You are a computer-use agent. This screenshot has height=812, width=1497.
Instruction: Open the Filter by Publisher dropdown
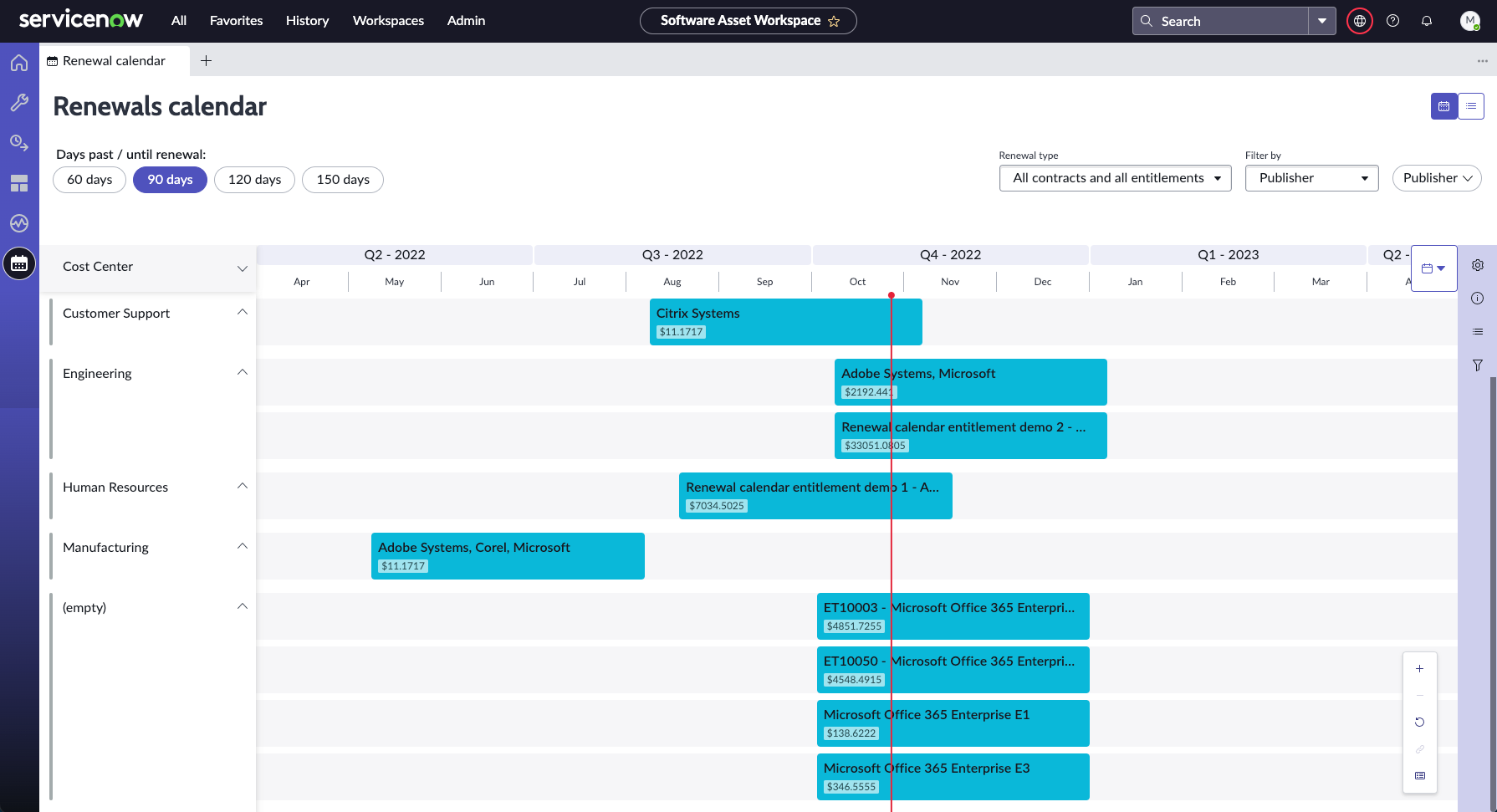pos(1311,178)
